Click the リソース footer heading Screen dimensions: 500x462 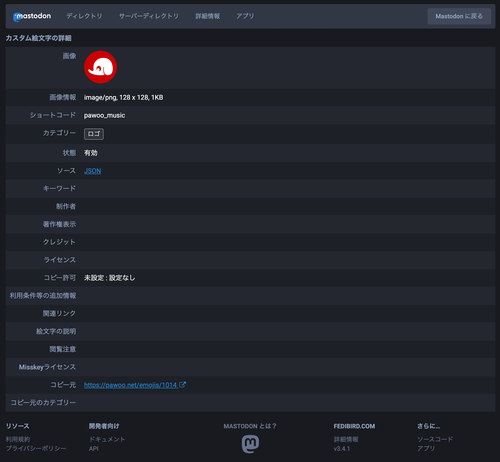tap(17, 426)
